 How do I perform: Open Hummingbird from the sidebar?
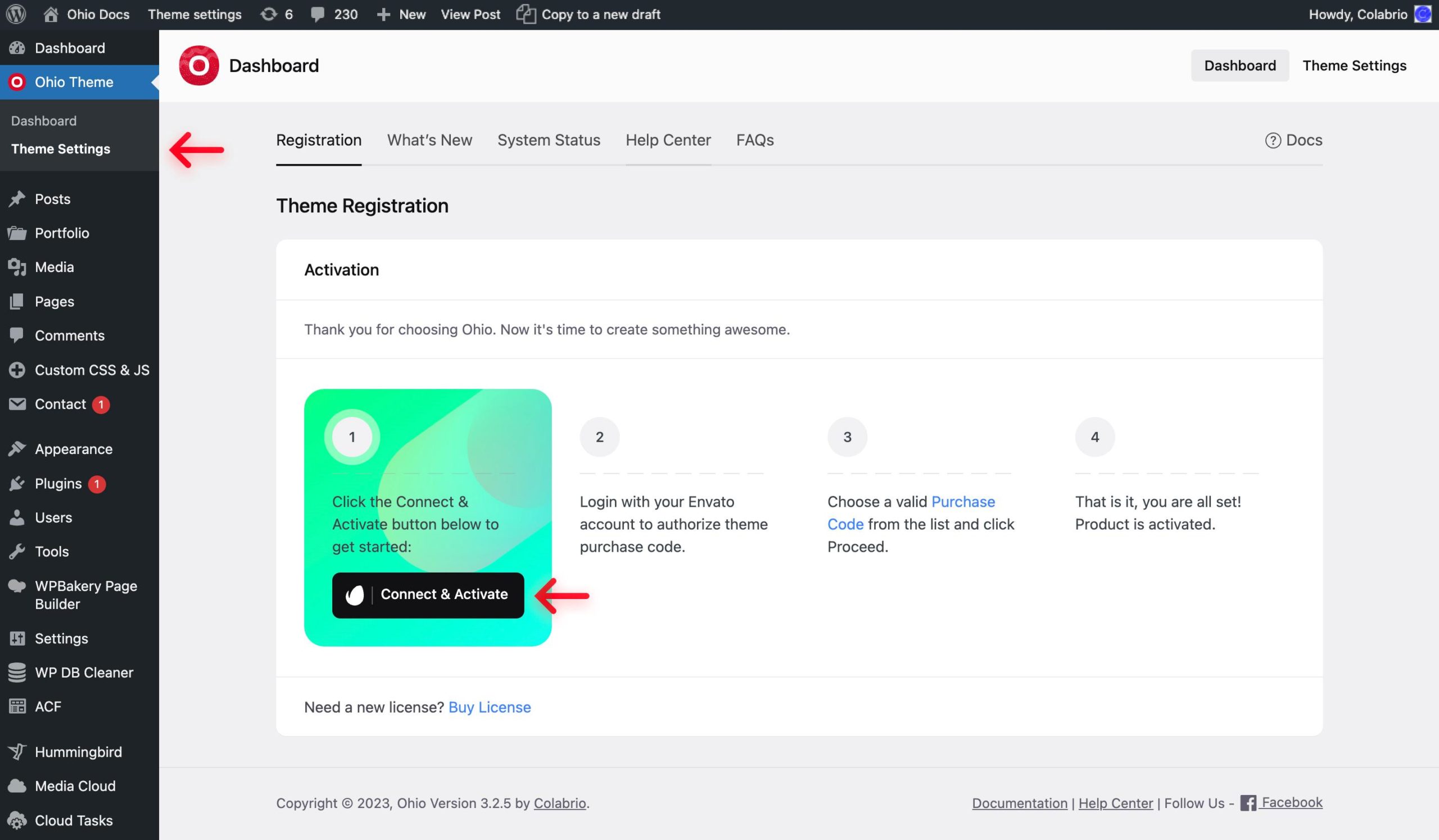[78, 752]
